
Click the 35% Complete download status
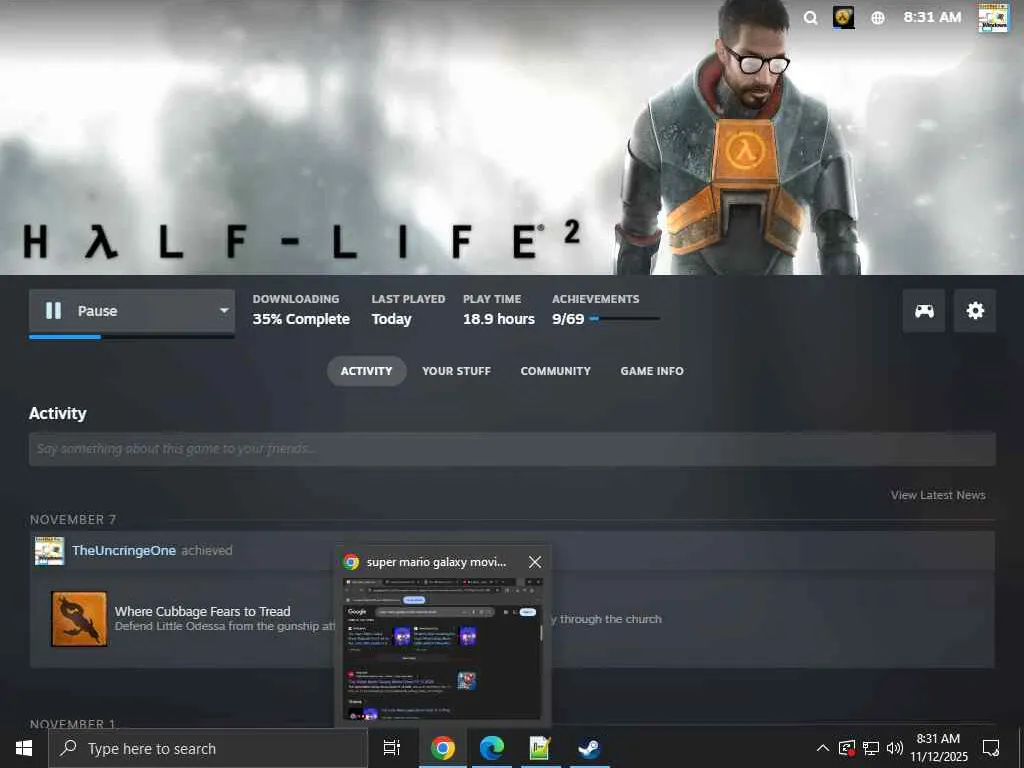click(x=301, y=319)
